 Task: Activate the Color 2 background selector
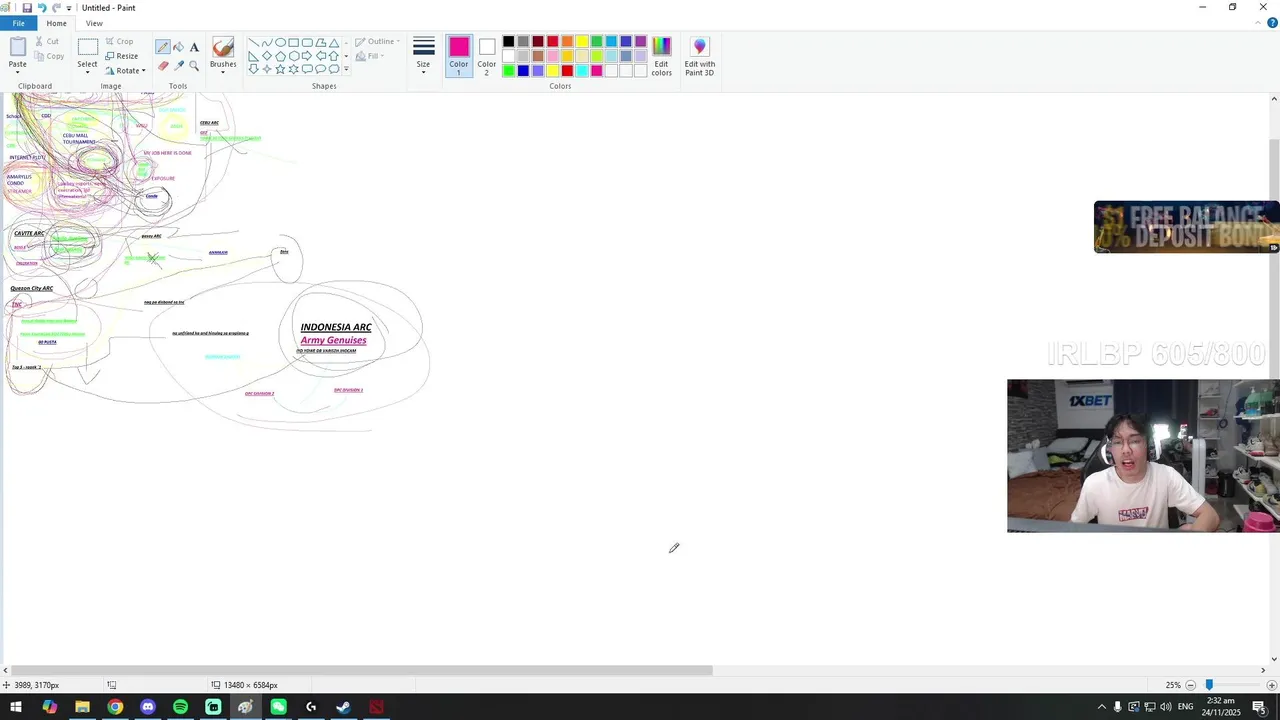tap(486, 56)
